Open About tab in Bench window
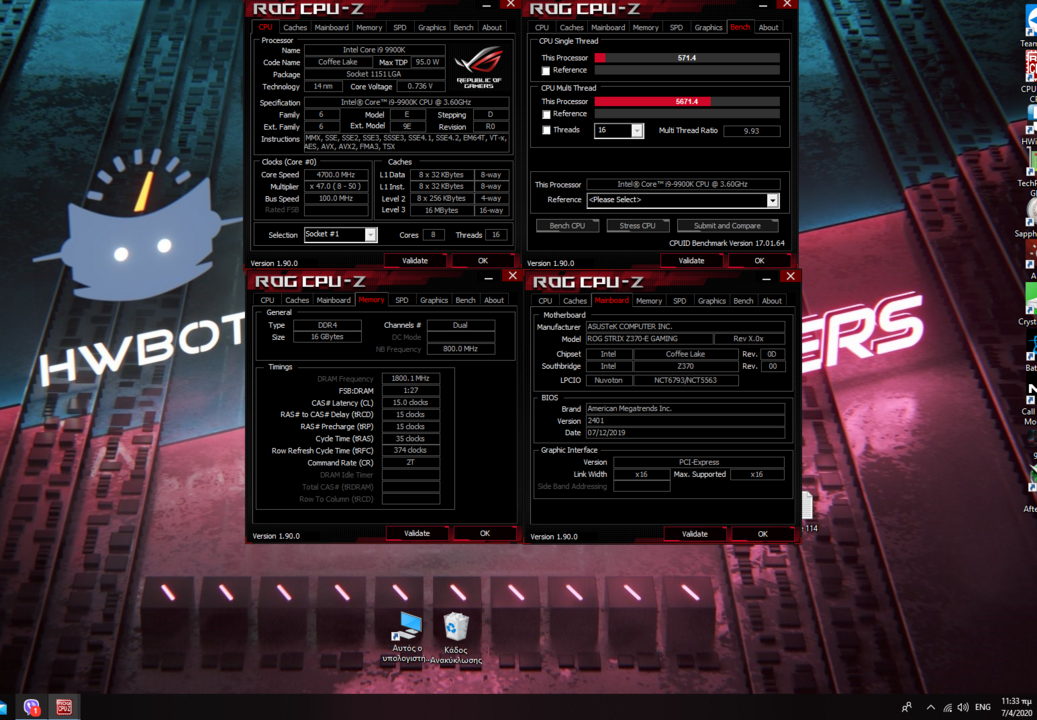The width and height of the screenshot is (1037, 720). point(768,28)
